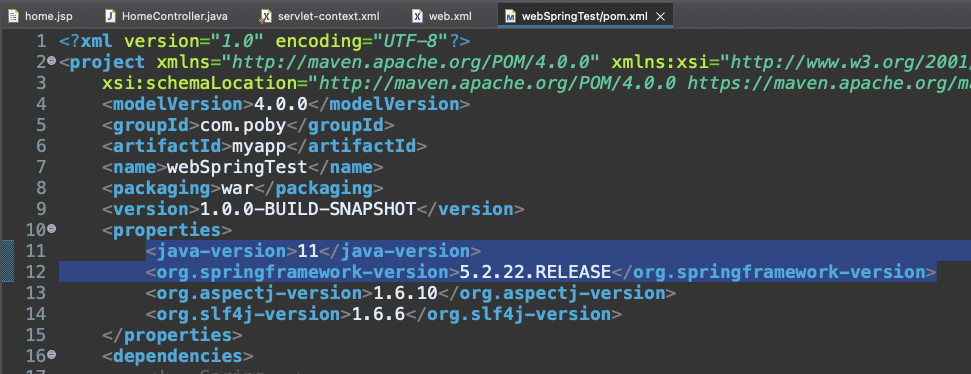The width and height of the screenshot is (971, 374).
Task: Collapse the dependencies element on line 16
Action: (52, 355)
